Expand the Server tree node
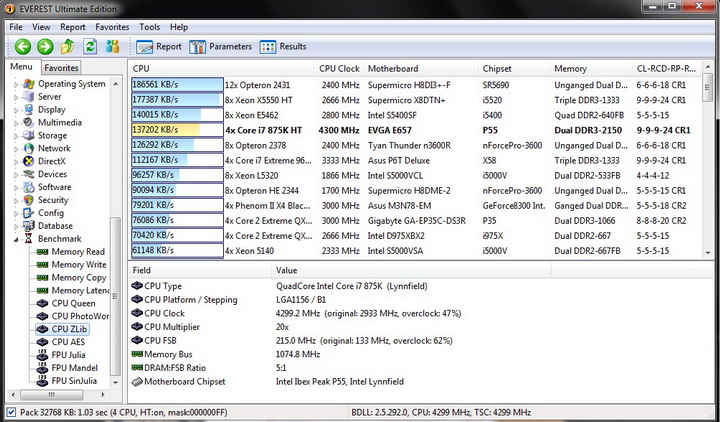 [x=16, y=97]
